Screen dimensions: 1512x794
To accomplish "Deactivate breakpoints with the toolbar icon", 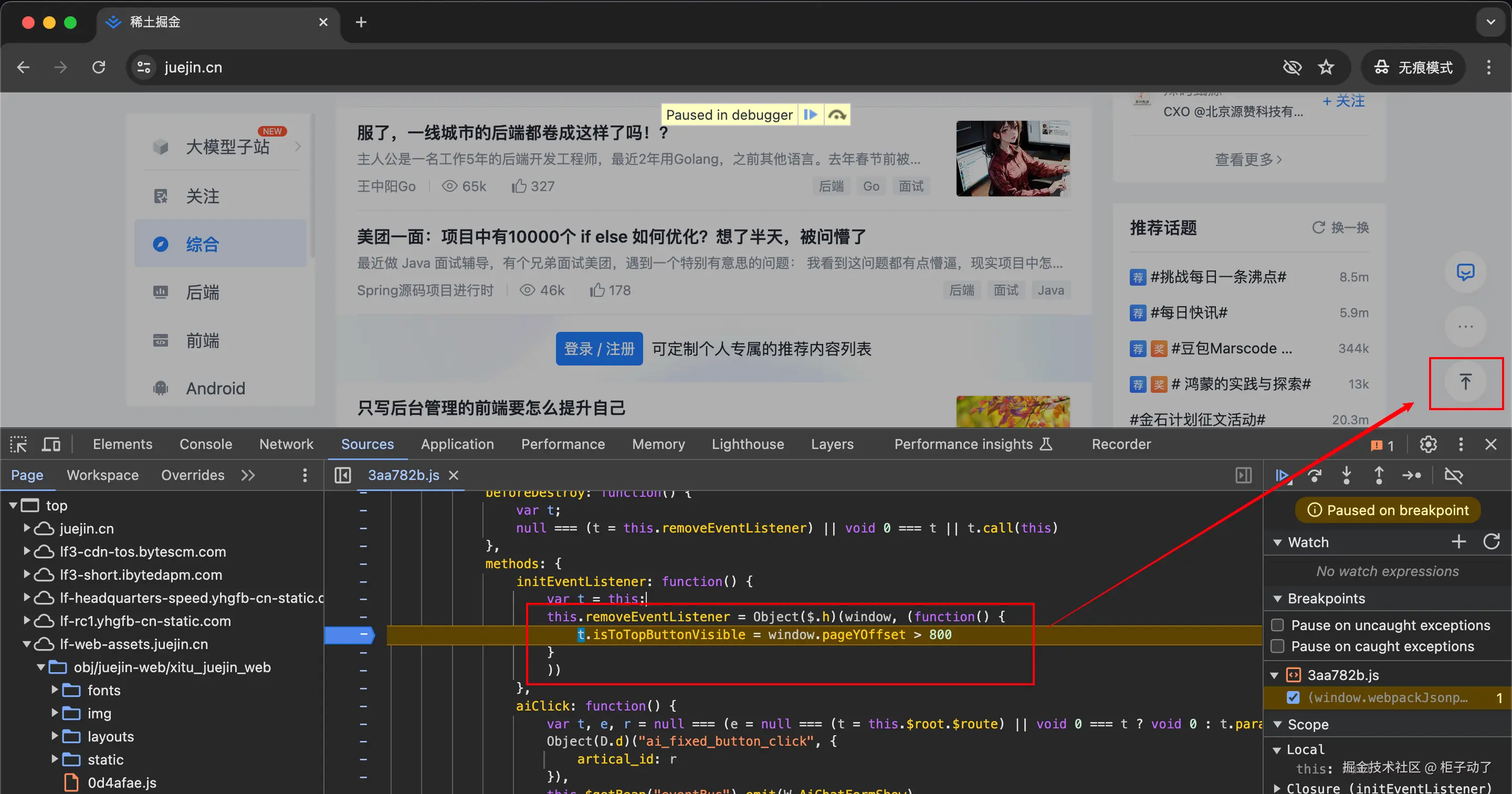I will (1453, 475).
